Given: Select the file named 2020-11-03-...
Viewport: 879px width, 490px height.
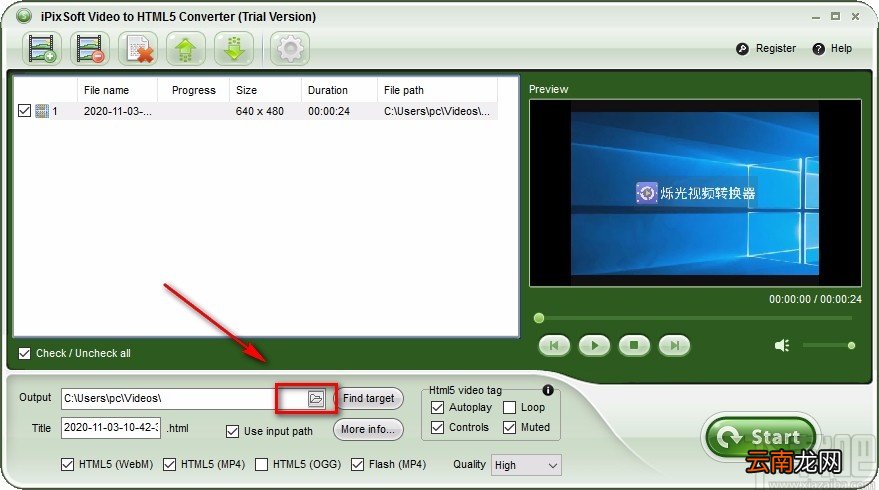Looking at the screenshot, I should coord(118,111).
